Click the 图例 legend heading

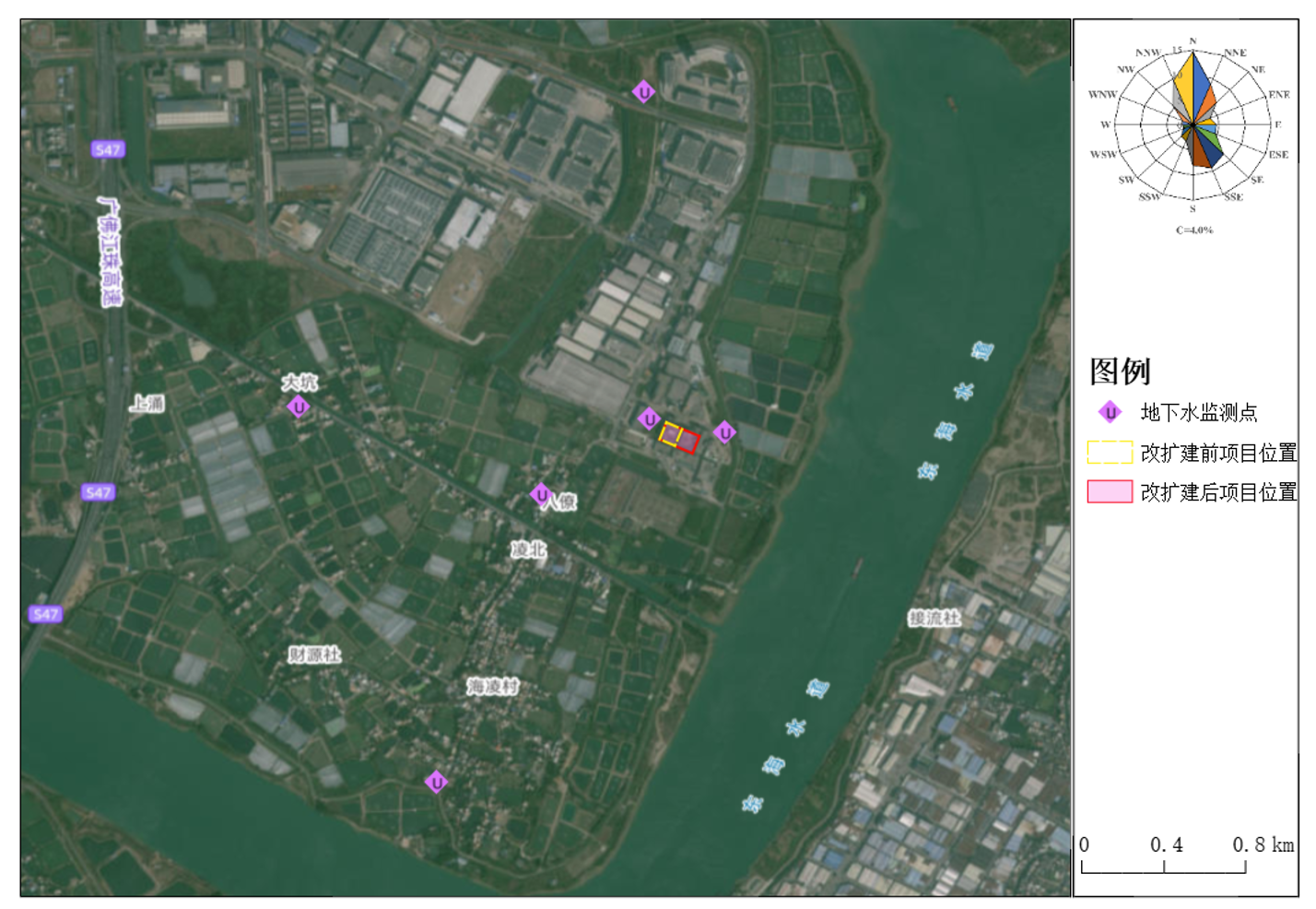tap(1120, 372)
